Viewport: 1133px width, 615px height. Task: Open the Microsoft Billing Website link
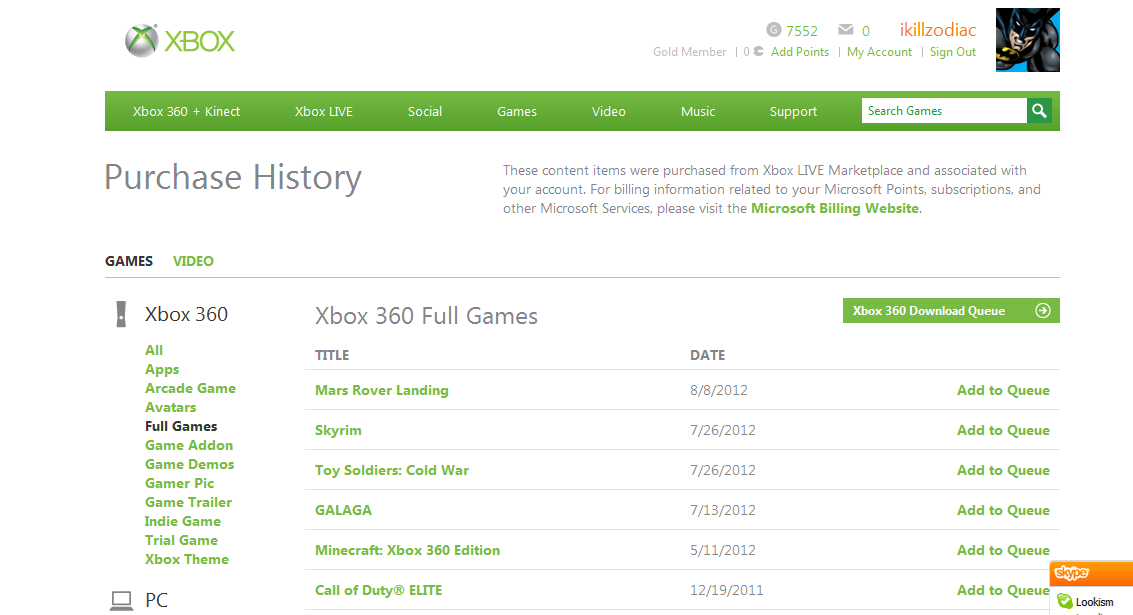[834, 209]
